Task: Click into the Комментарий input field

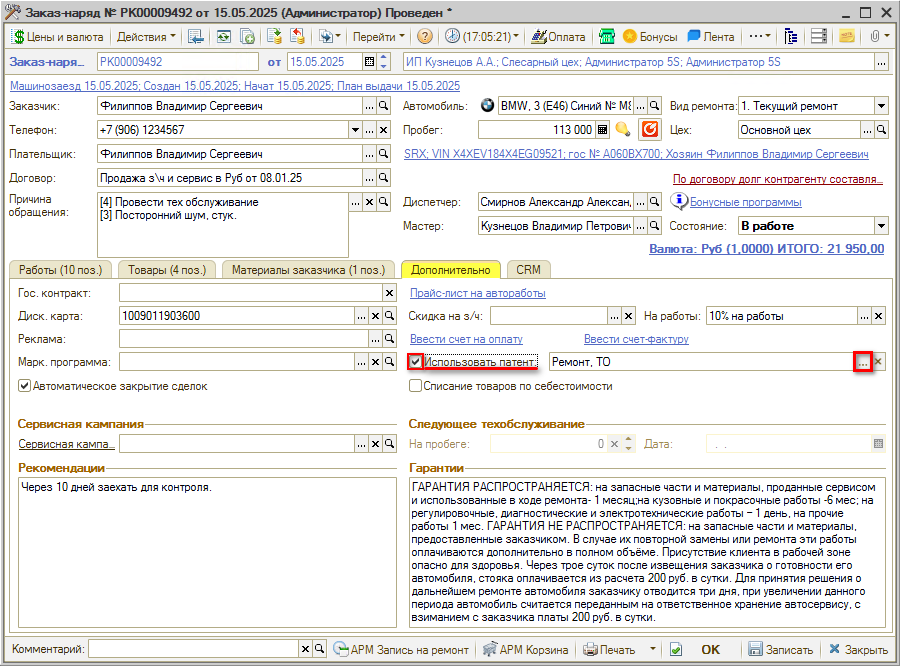Action: click(192, 649)
